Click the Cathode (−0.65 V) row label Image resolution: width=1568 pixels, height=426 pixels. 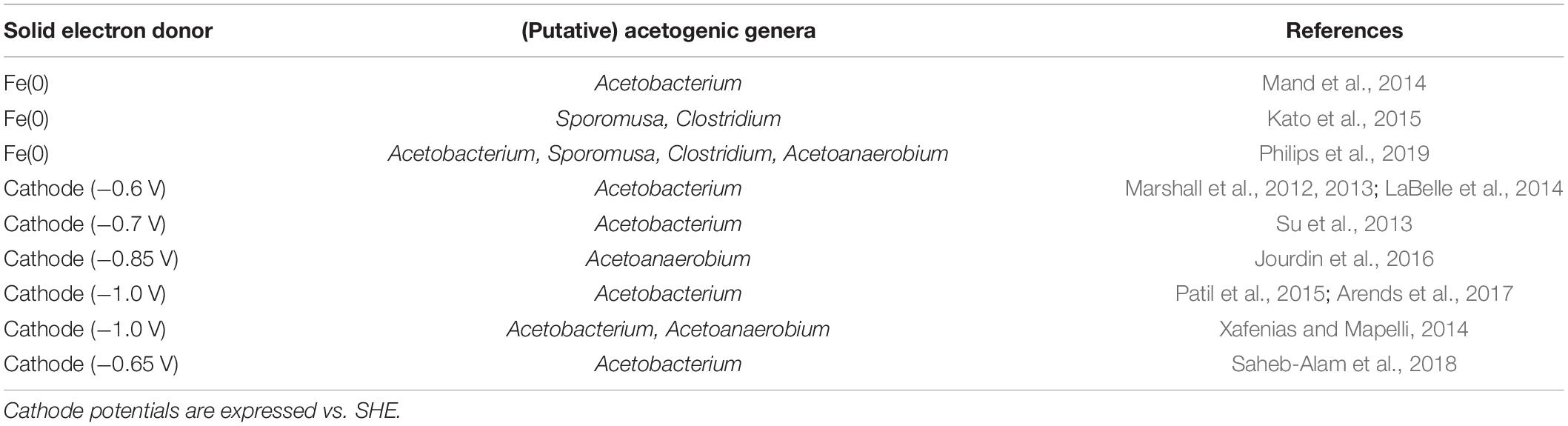tap(91, 364)
